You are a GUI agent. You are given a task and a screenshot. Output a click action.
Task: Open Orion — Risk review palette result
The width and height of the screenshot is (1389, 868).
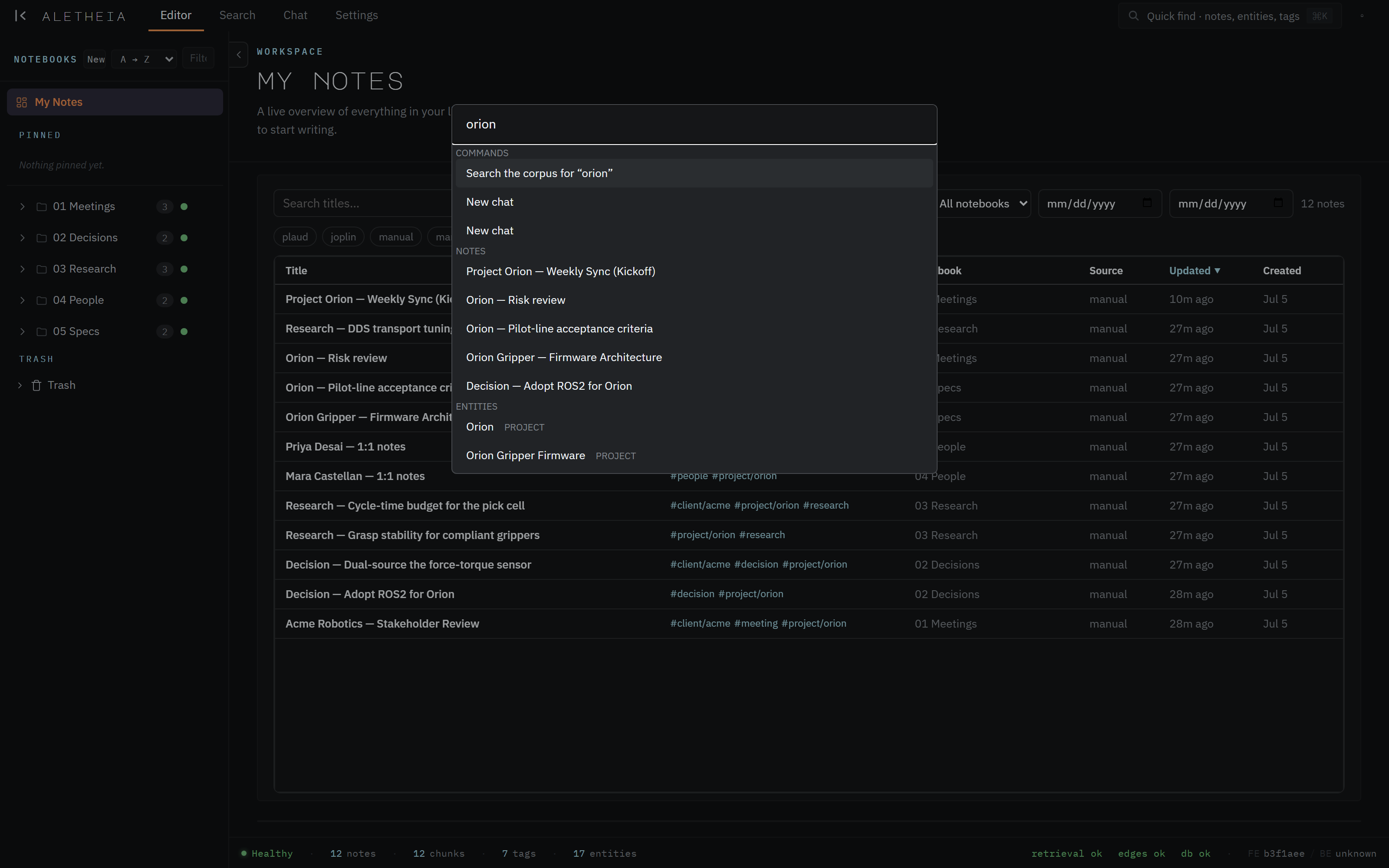pos(694,300)
